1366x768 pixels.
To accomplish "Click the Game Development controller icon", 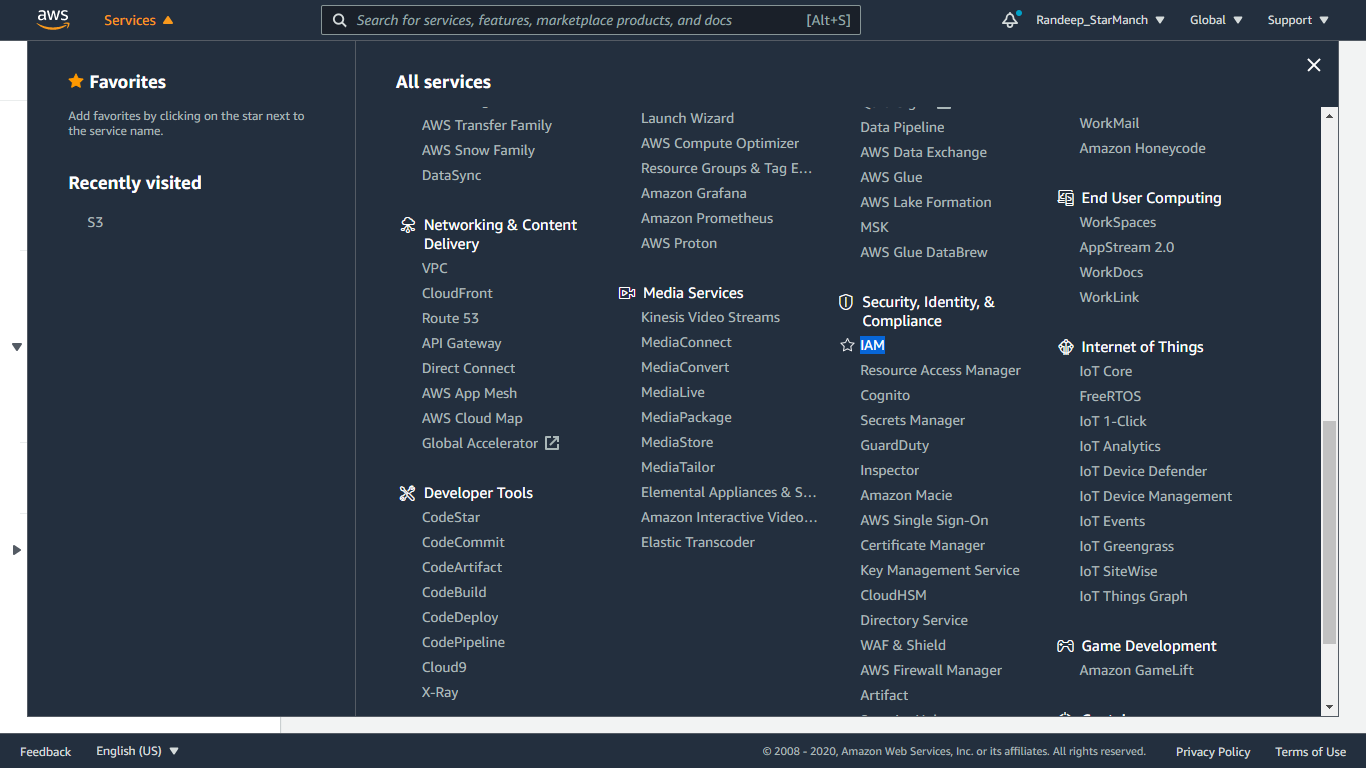I will [1066, 646].
